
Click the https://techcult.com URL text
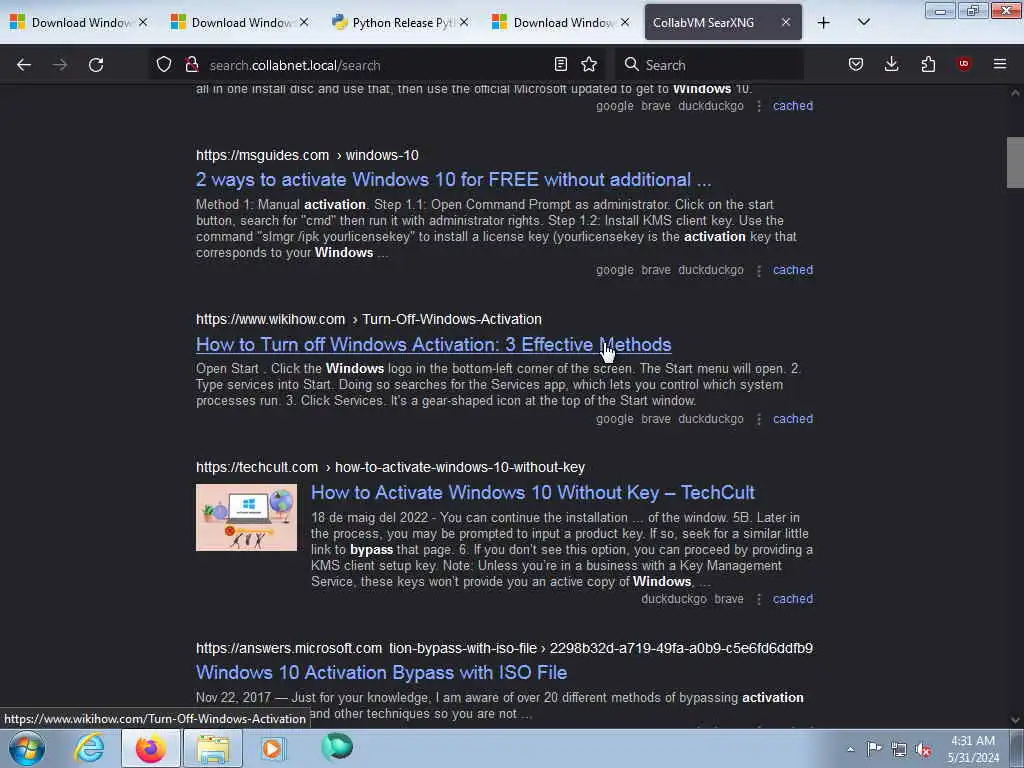(x=257, y=468)
